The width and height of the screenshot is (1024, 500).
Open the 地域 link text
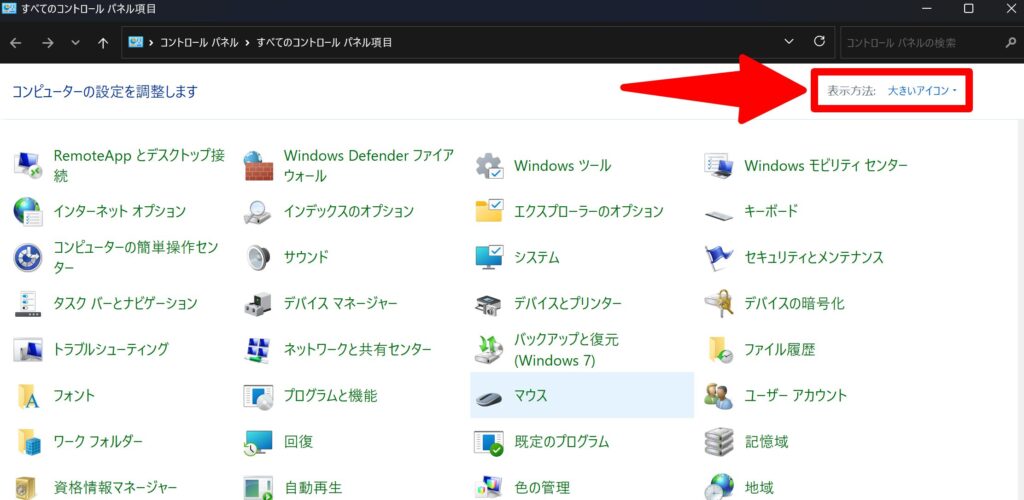click(x=759, y=488)
